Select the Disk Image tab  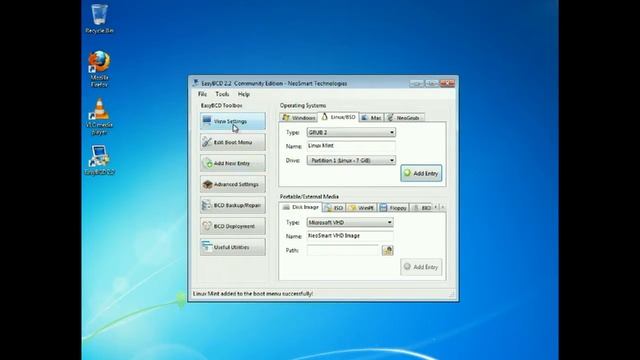pos(301,207)
